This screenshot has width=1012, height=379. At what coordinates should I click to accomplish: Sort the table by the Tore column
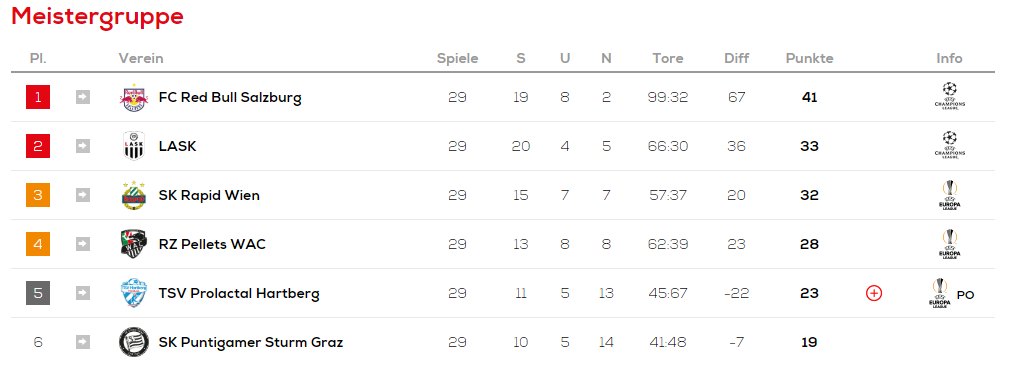[x=667, y=58]
